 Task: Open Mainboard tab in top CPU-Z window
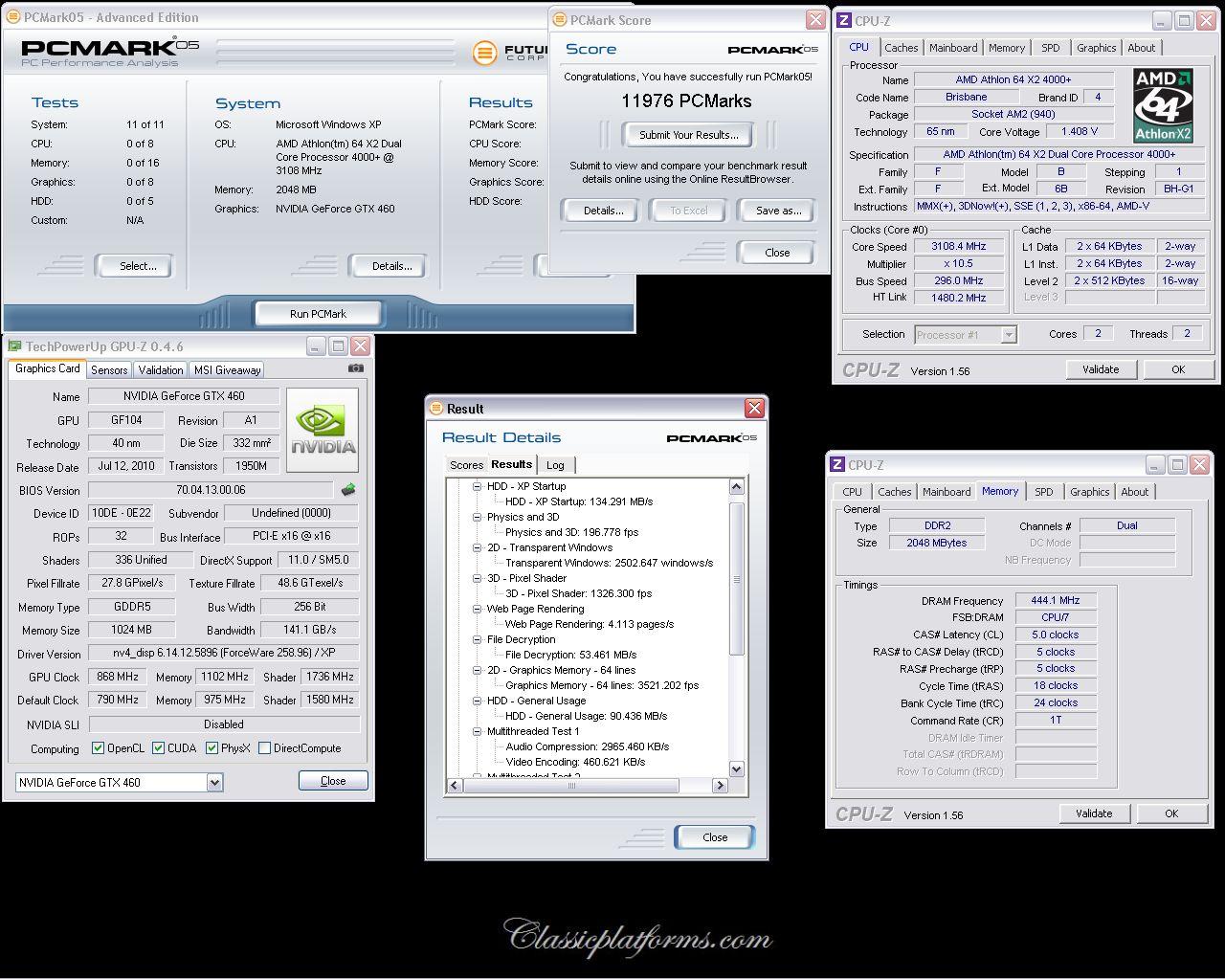tap(953, 48)
